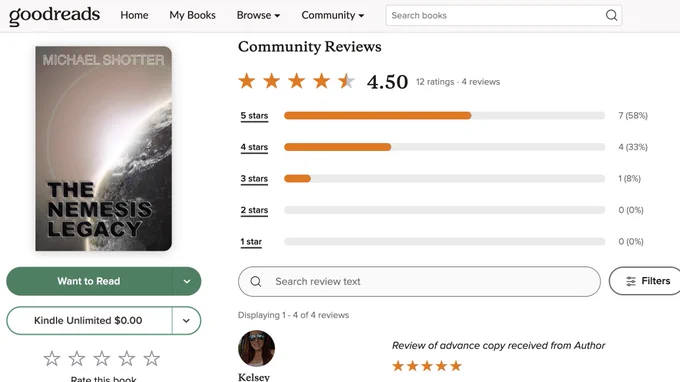Click the '12 ratings · 4 reviews' text

pos(458,82)
